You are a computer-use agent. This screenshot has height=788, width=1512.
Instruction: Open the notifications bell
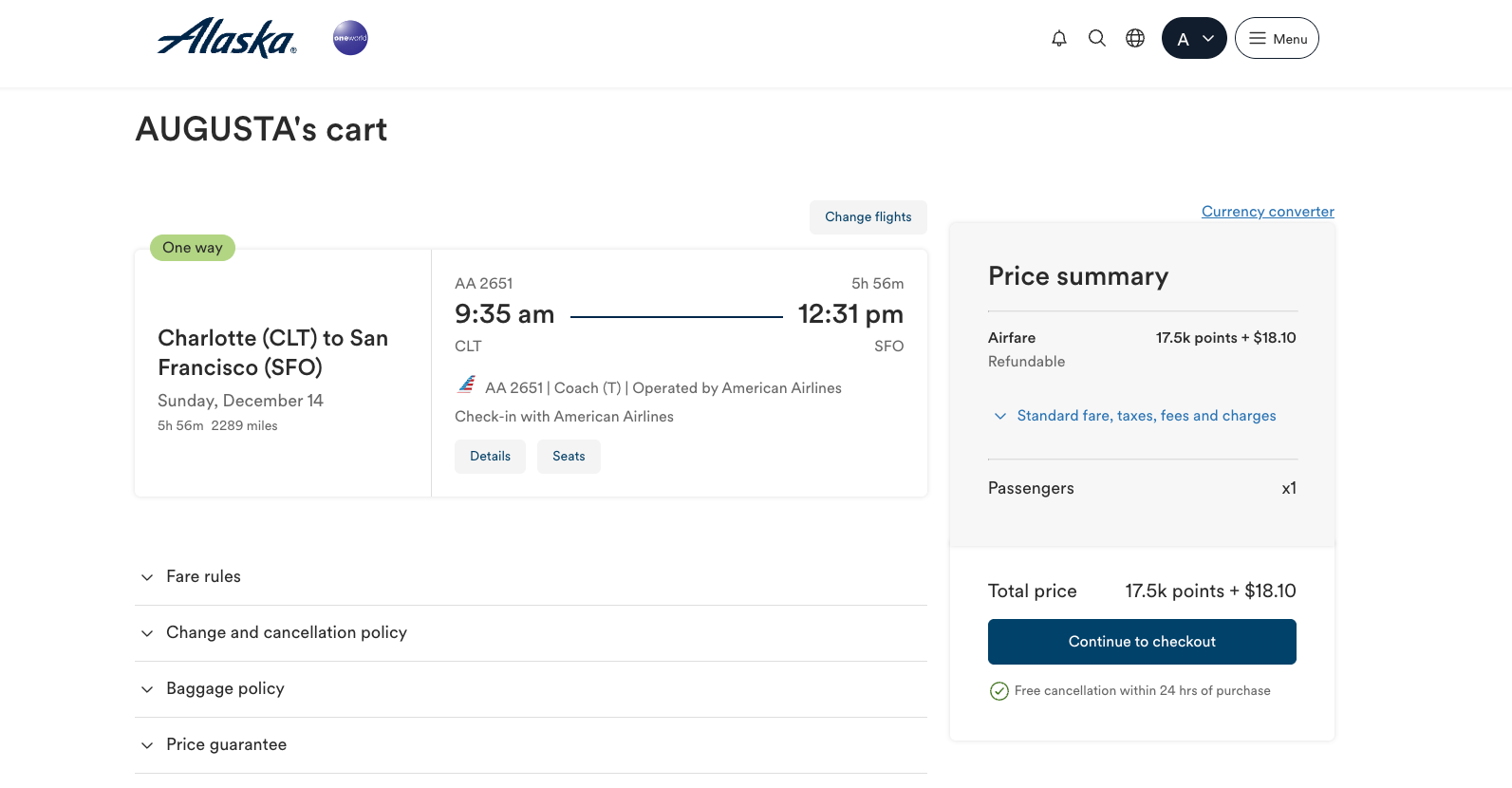pyautogui.click(x=1059, y=38)
